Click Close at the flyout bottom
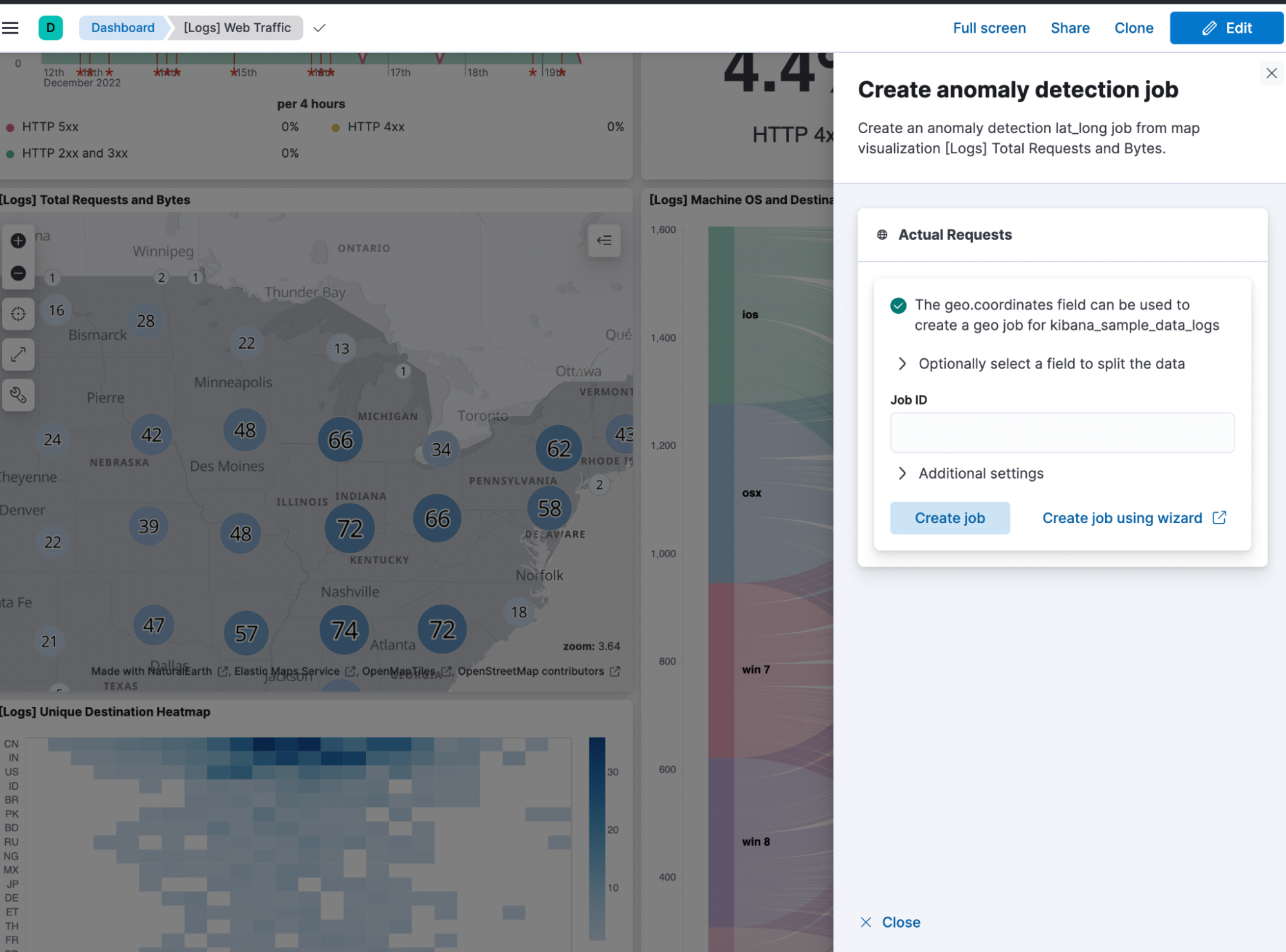The height and width of the screenshot is (952, 1286). point(890,922)
